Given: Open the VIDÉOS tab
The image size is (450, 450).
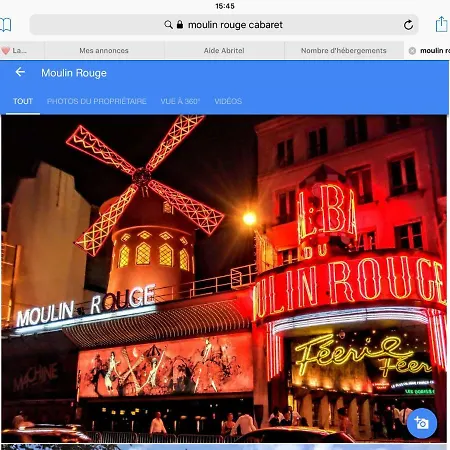Looking at the screenshot, I should click(x=228, y=101).
